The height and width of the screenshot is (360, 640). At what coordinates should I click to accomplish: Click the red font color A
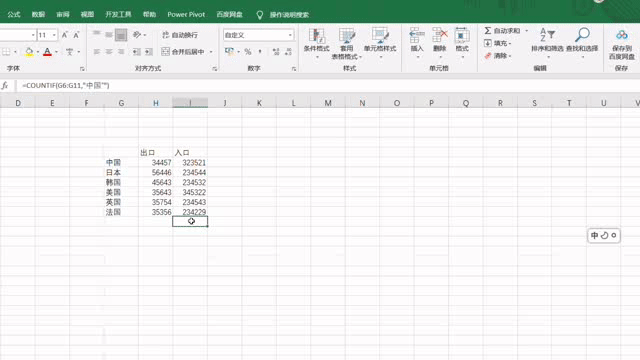click(47, 52)
